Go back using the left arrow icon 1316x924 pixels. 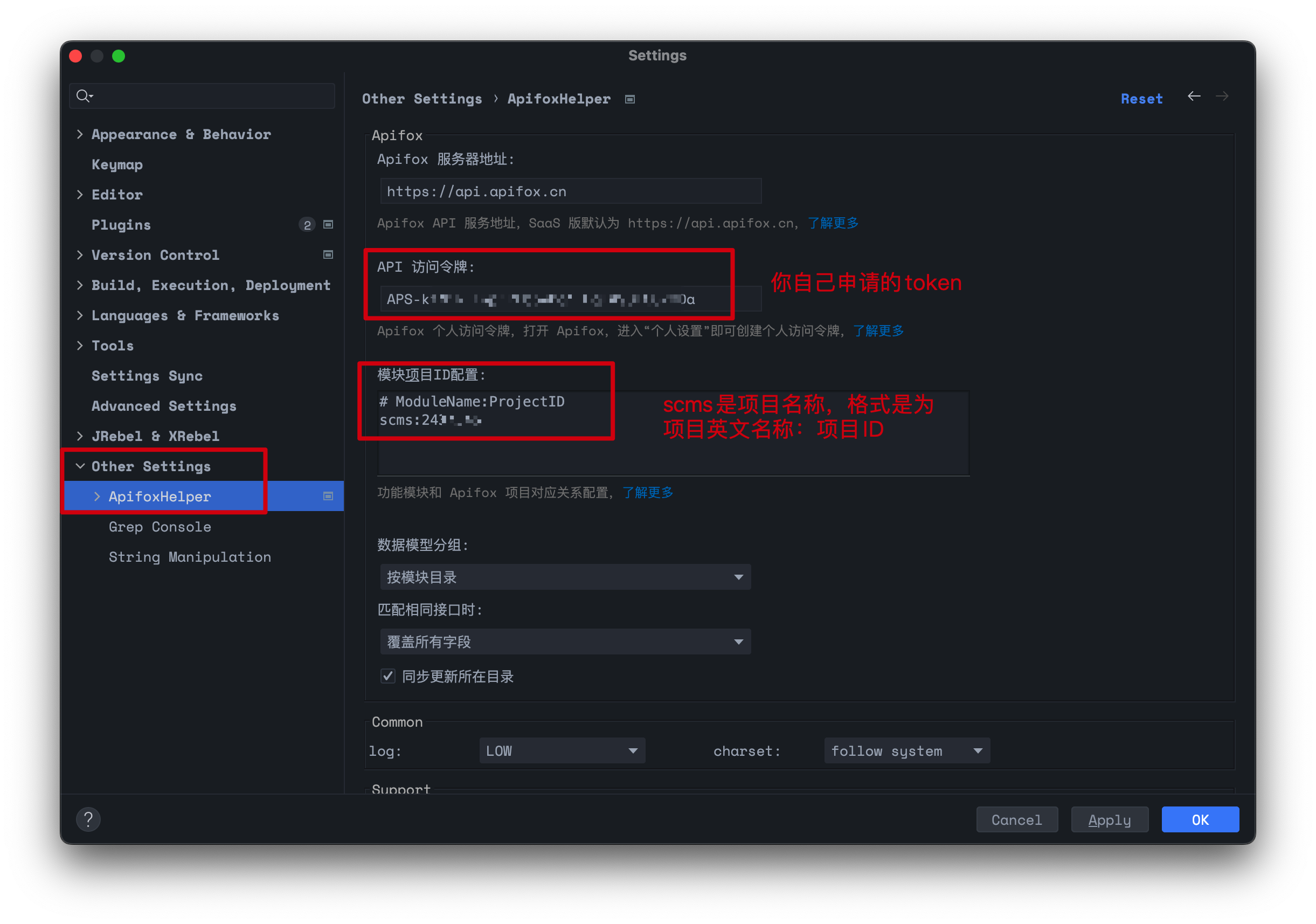click(1193, 96)
